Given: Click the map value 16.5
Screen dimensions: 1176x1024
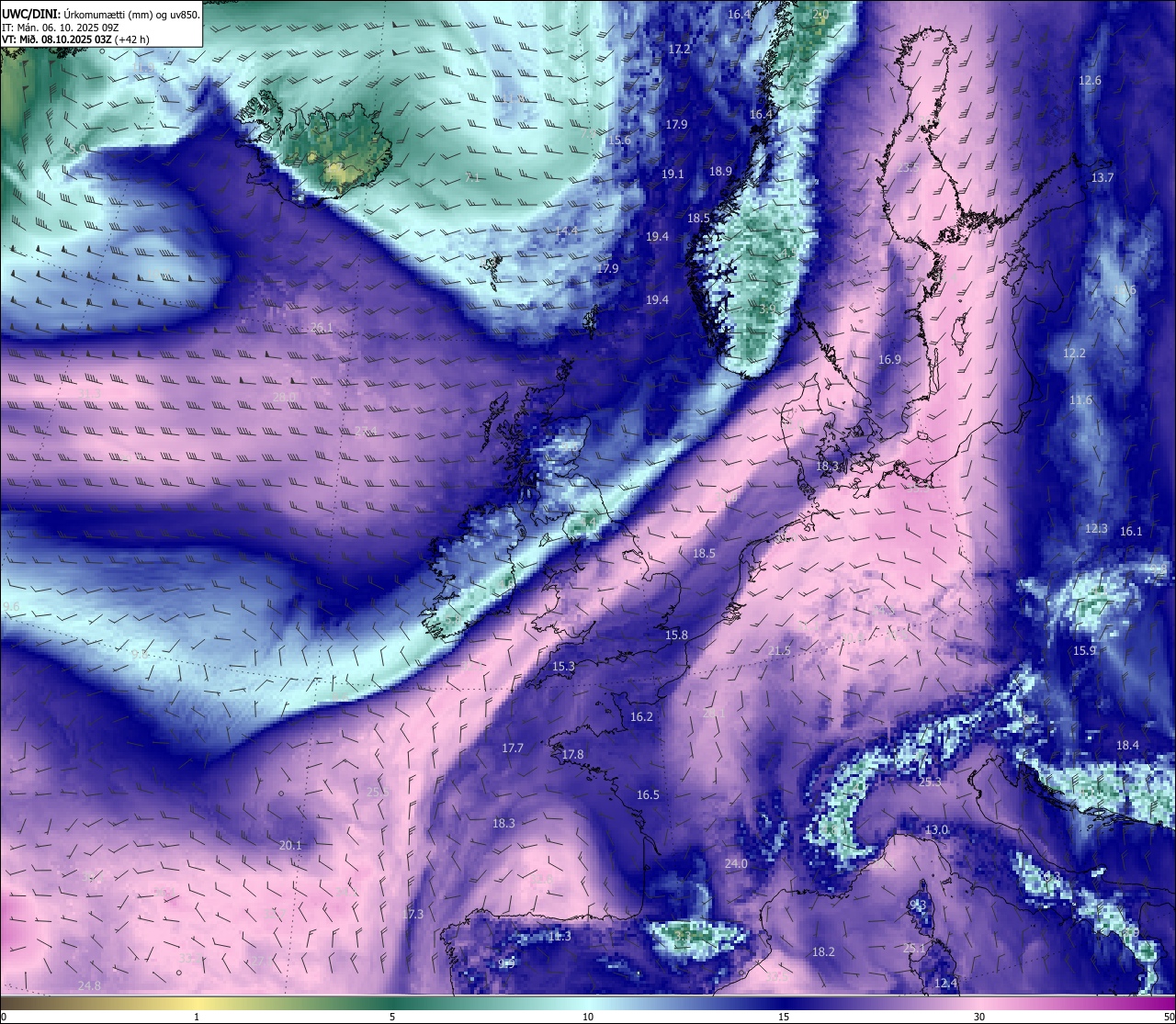Looking at the screenshot, I should 648,794.
